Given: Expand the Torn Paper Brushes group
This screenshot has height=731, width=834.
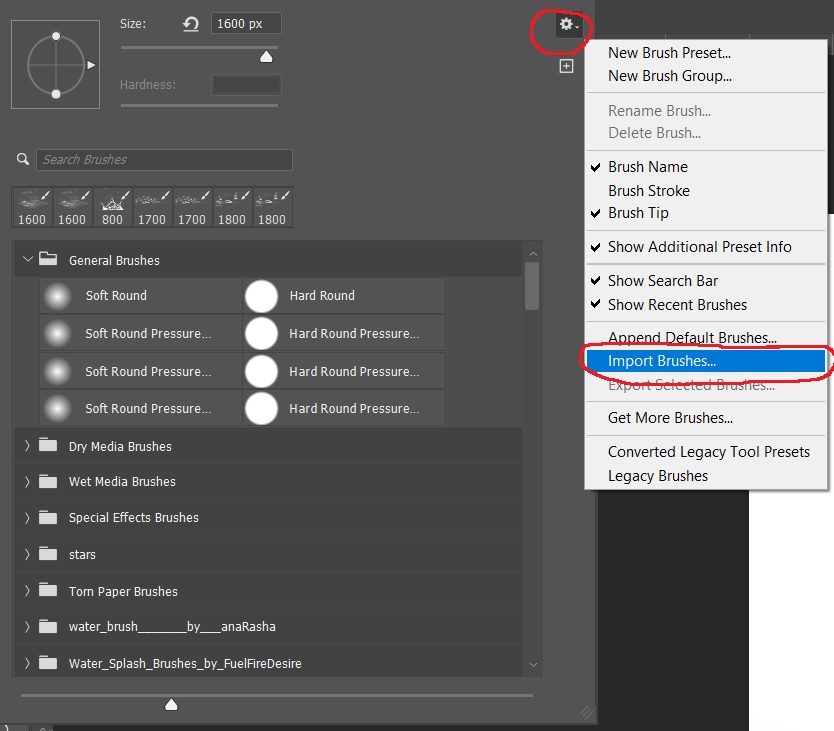Looking at the screenshot, I should (x=28, y=591).
